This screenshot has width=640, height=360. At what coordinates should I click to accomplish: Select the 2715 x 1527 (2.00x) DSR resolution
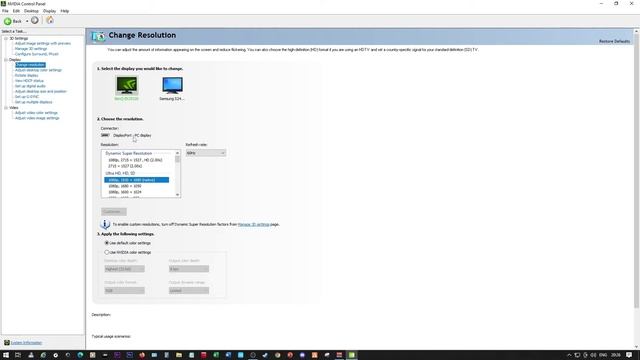125,166
